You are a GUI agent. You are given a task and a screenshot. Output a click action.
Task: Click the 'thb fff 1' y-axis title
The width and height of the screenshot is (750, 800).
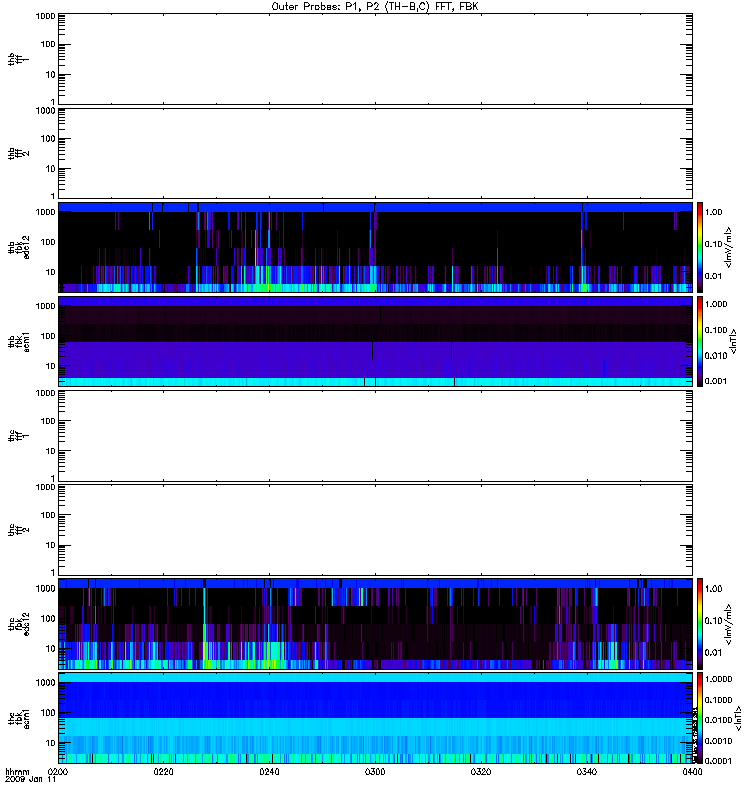[x=19, y=59]
